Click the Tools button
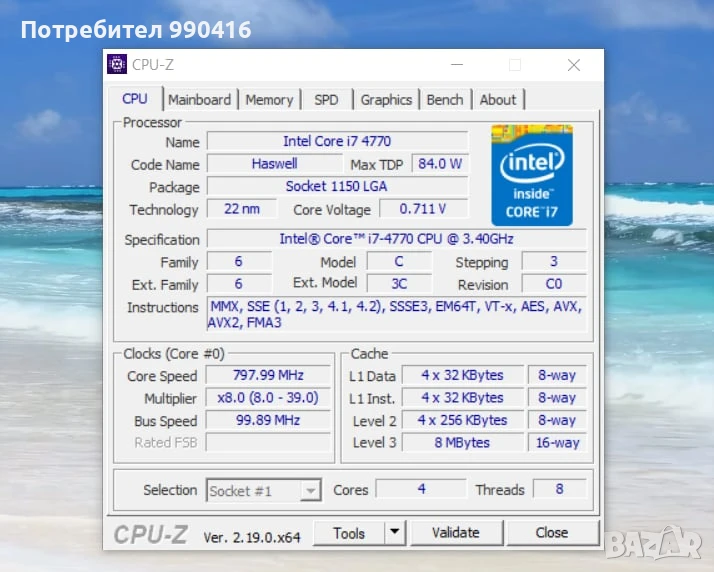714x572 pixels. click(x=349, y=533)
